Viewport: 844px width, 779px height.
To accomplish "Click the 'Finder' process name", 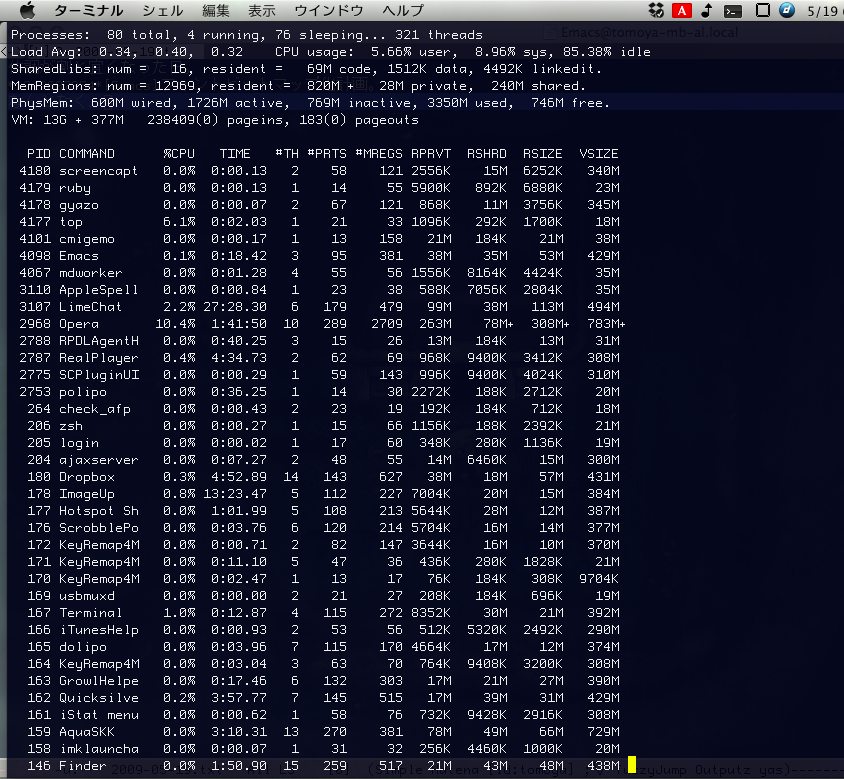I will point(83,766).
